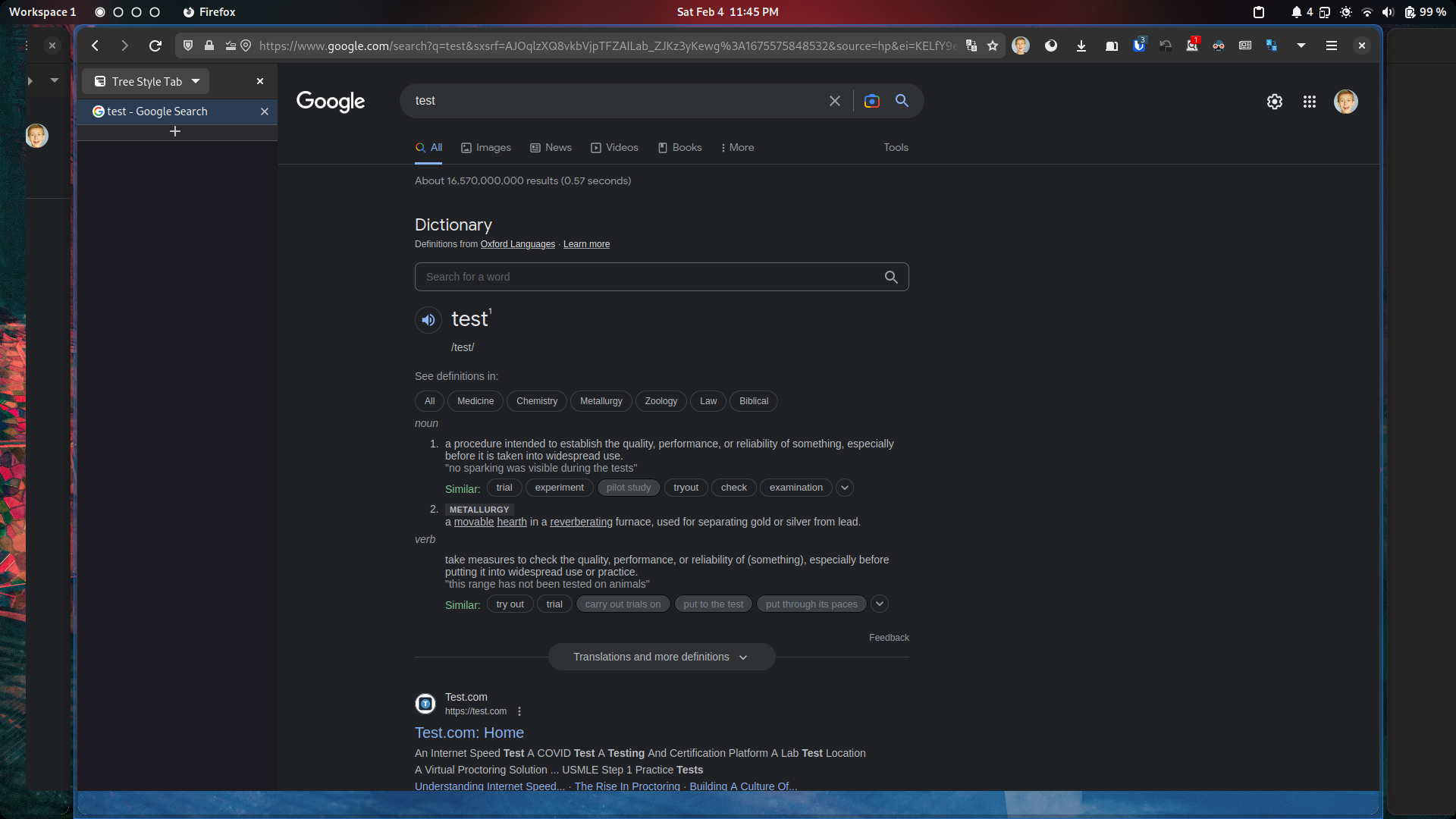Open the Oxford Languages link
Image resolution: width=1456 pixels, height=819 pixels.
click(518, 244)
